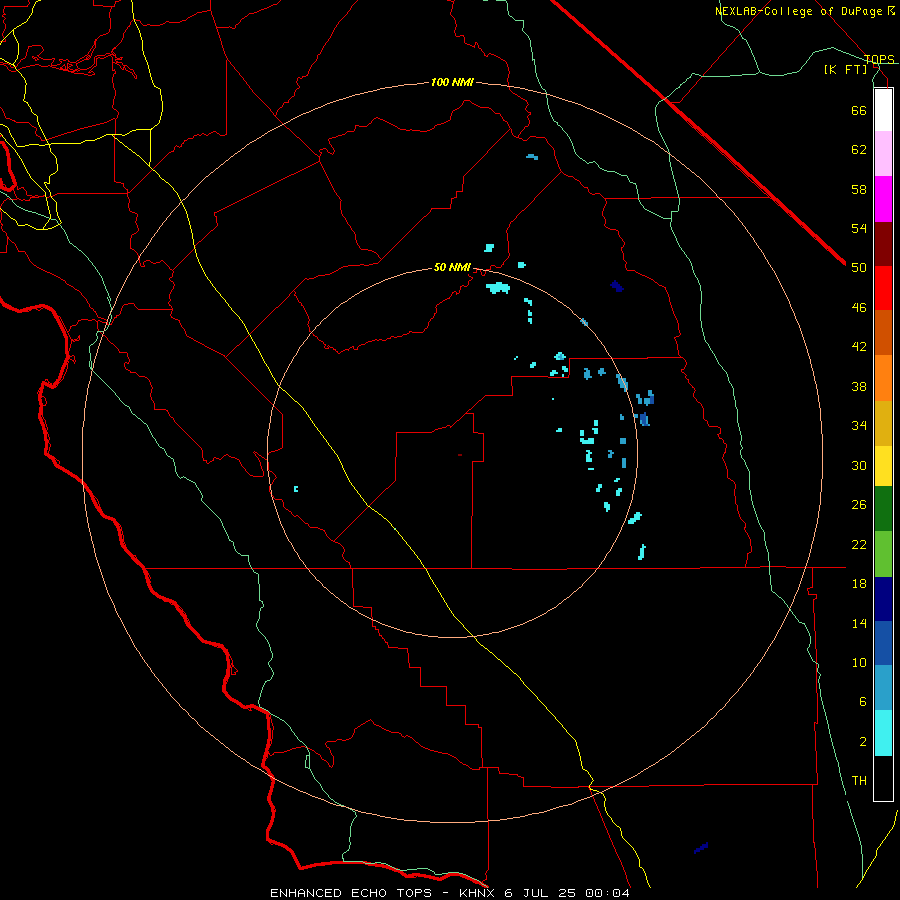
Task: Select the light pink legend color block
Action: point(883,153)
